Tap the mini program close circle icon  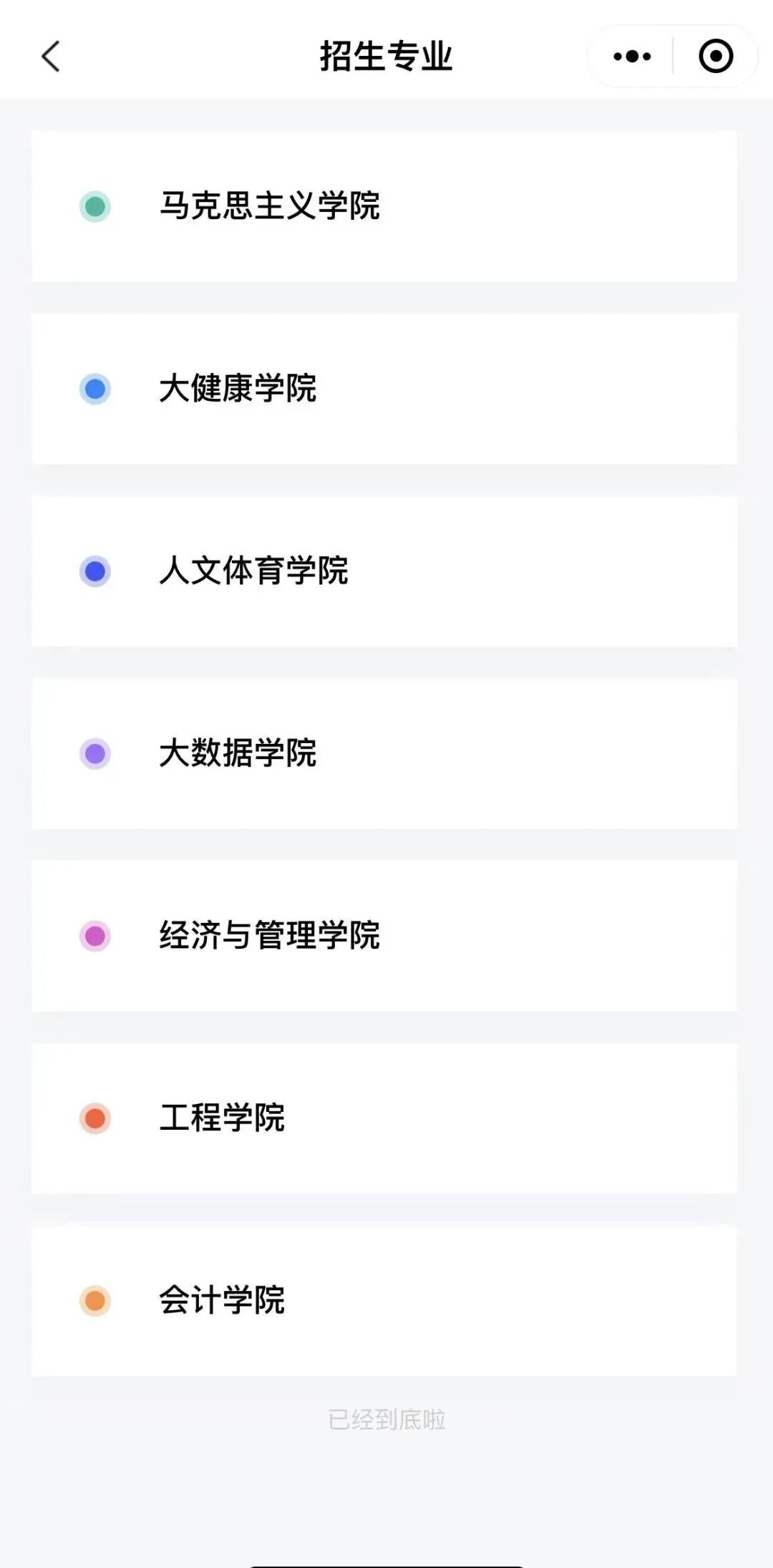716,57
